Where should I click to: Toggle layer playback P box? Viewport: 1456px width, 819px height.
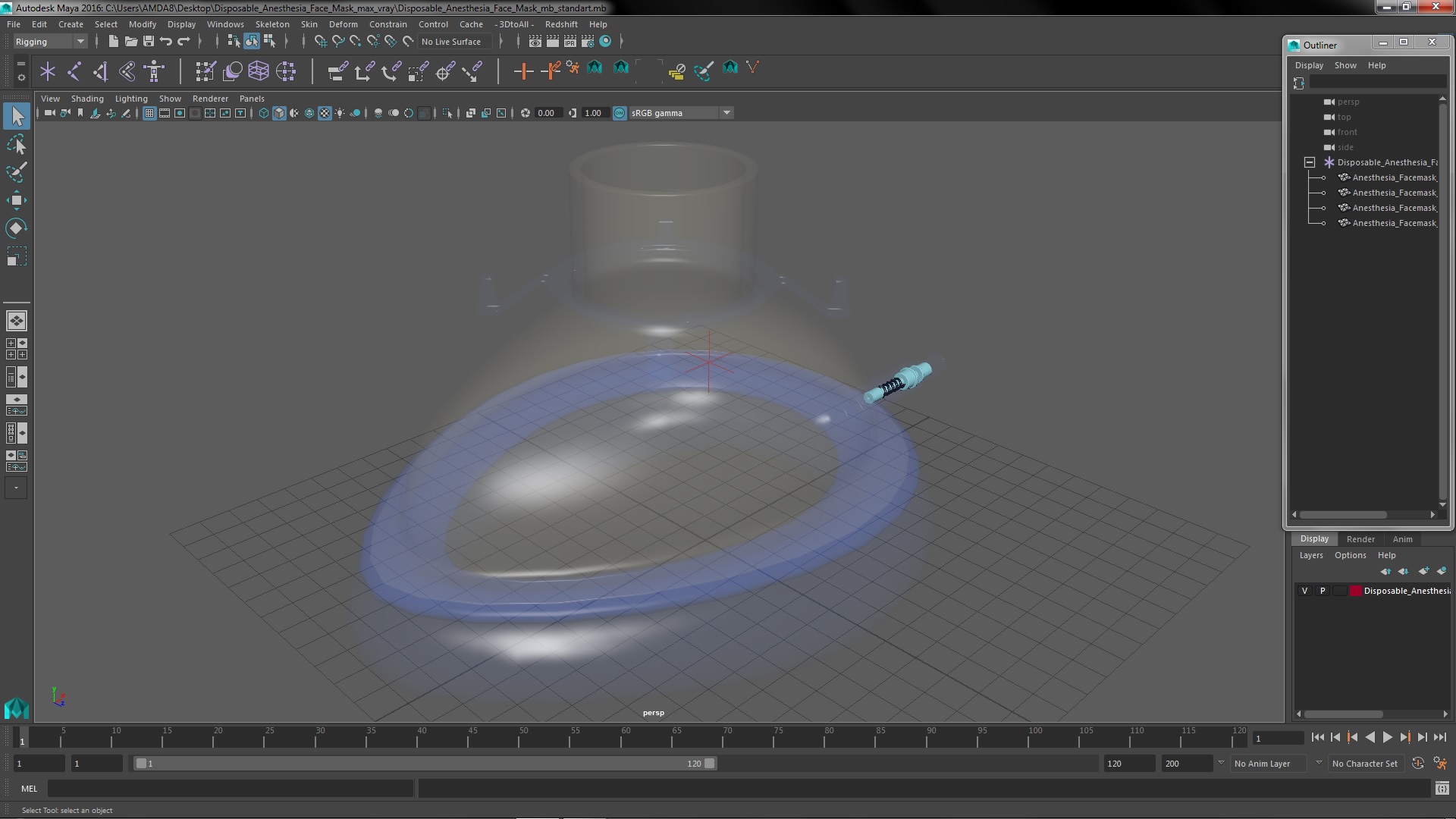pyautogui.click(x=1323, y=591)
